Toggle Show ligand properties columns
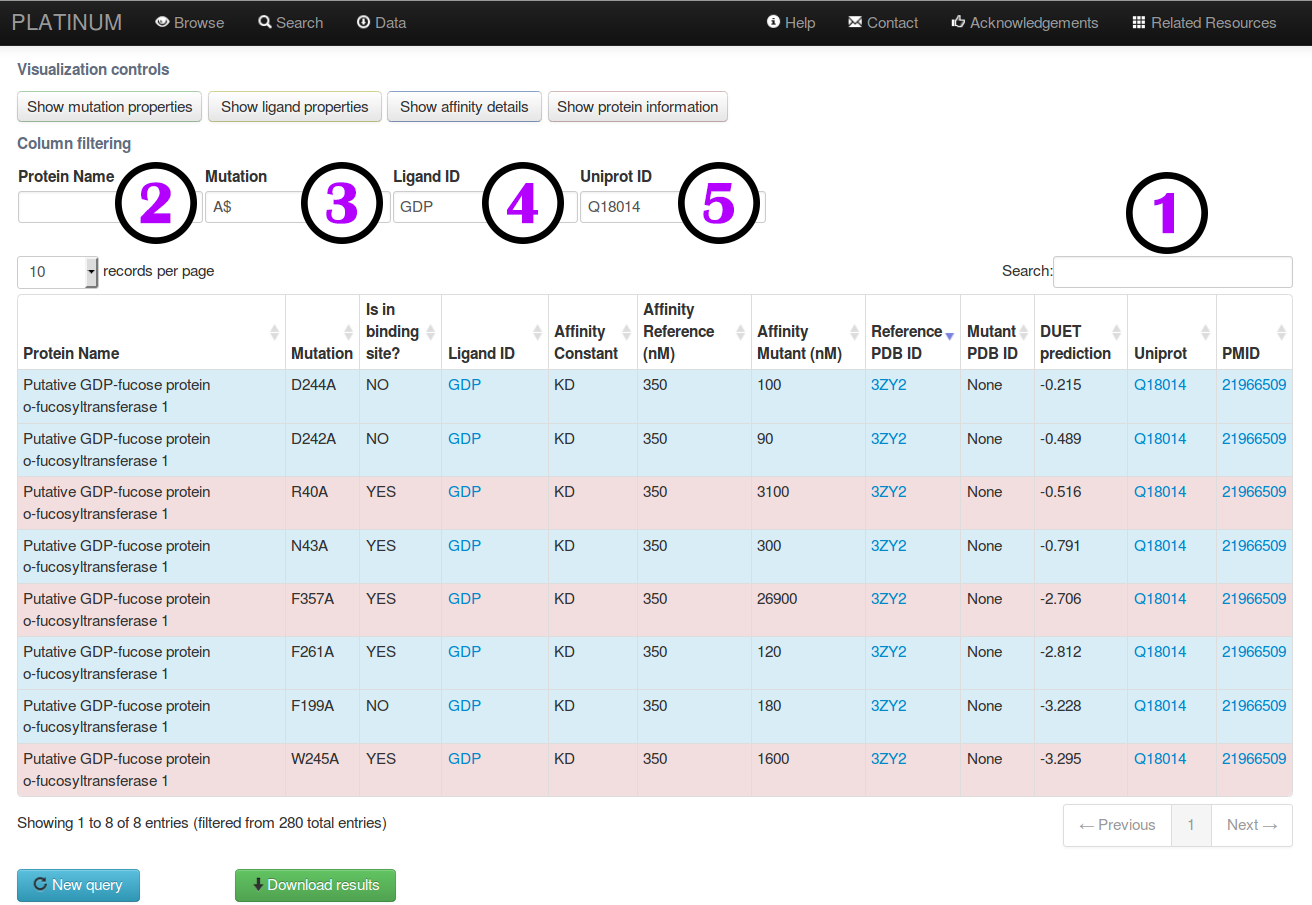The width and height of the screenshot is (1312, 905). click(294, 107)
